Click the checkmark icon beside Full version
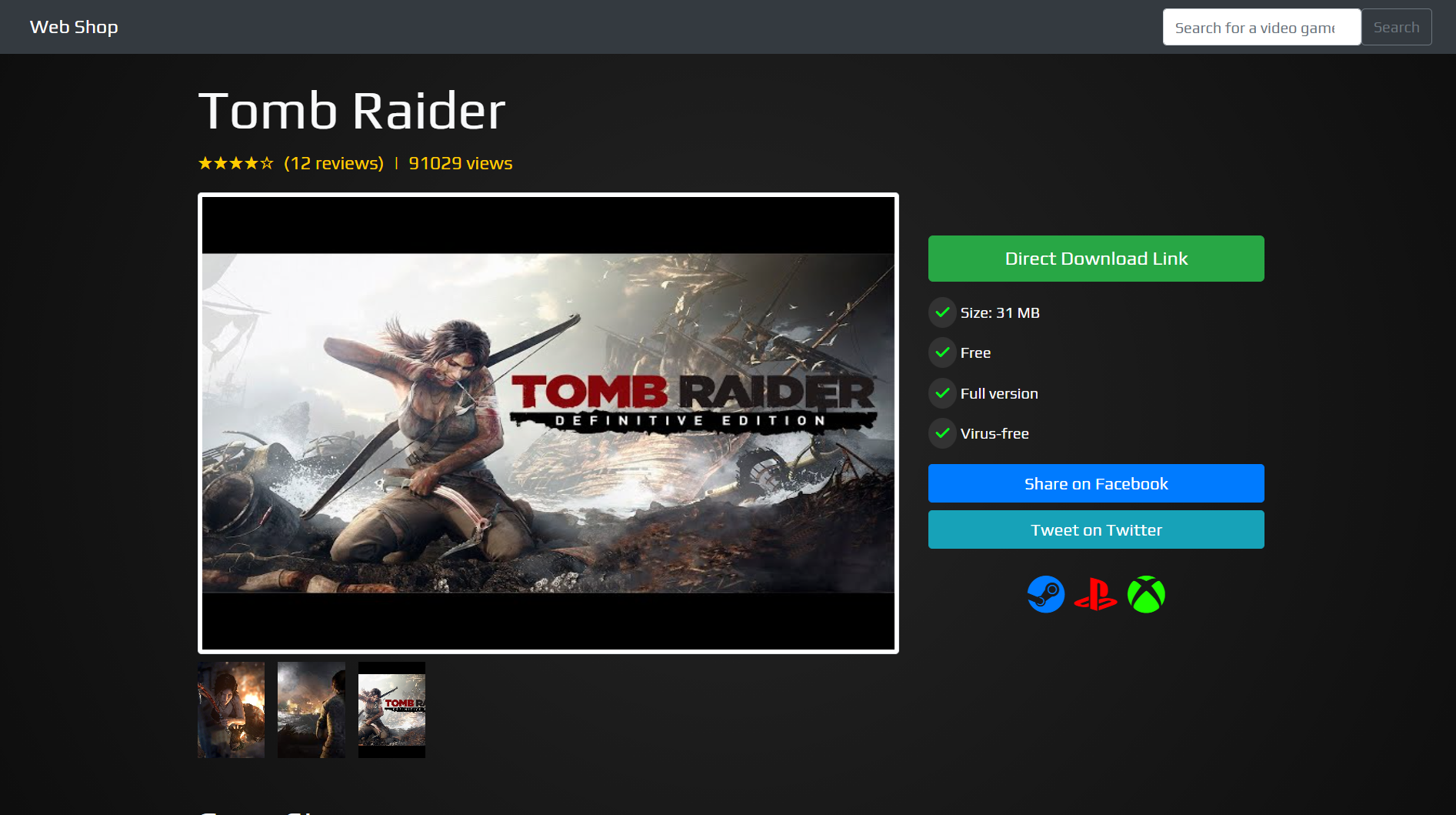Viewport: 1456px width, 815px height. [x=942, y=393]
